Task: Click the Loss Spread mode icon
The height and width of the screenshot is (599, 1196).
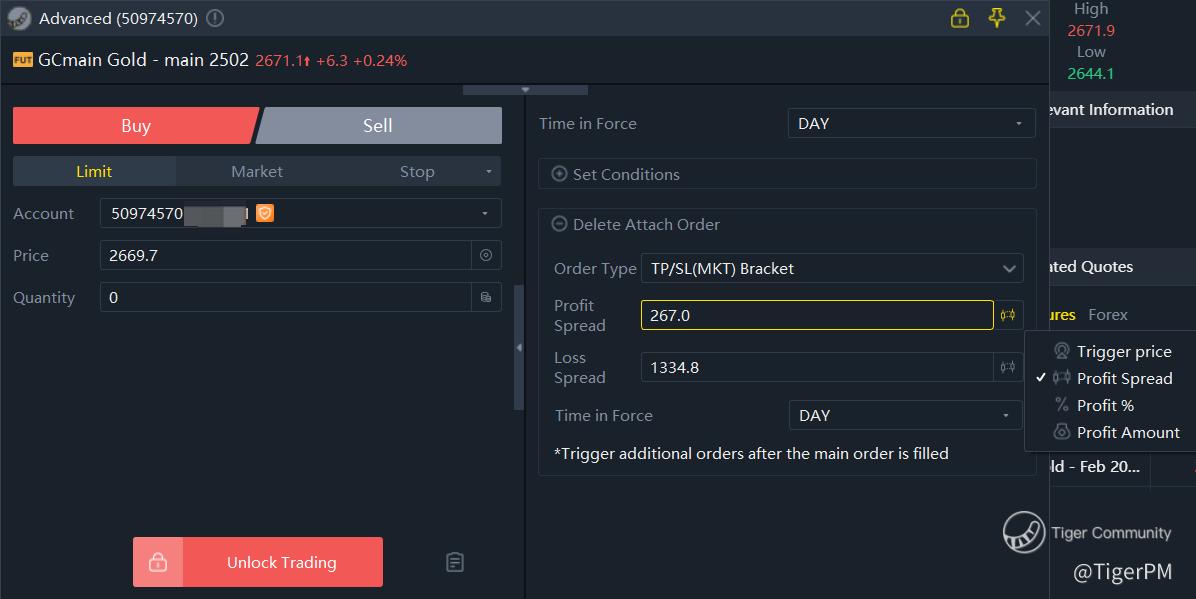Action: tap(1008, 367)
